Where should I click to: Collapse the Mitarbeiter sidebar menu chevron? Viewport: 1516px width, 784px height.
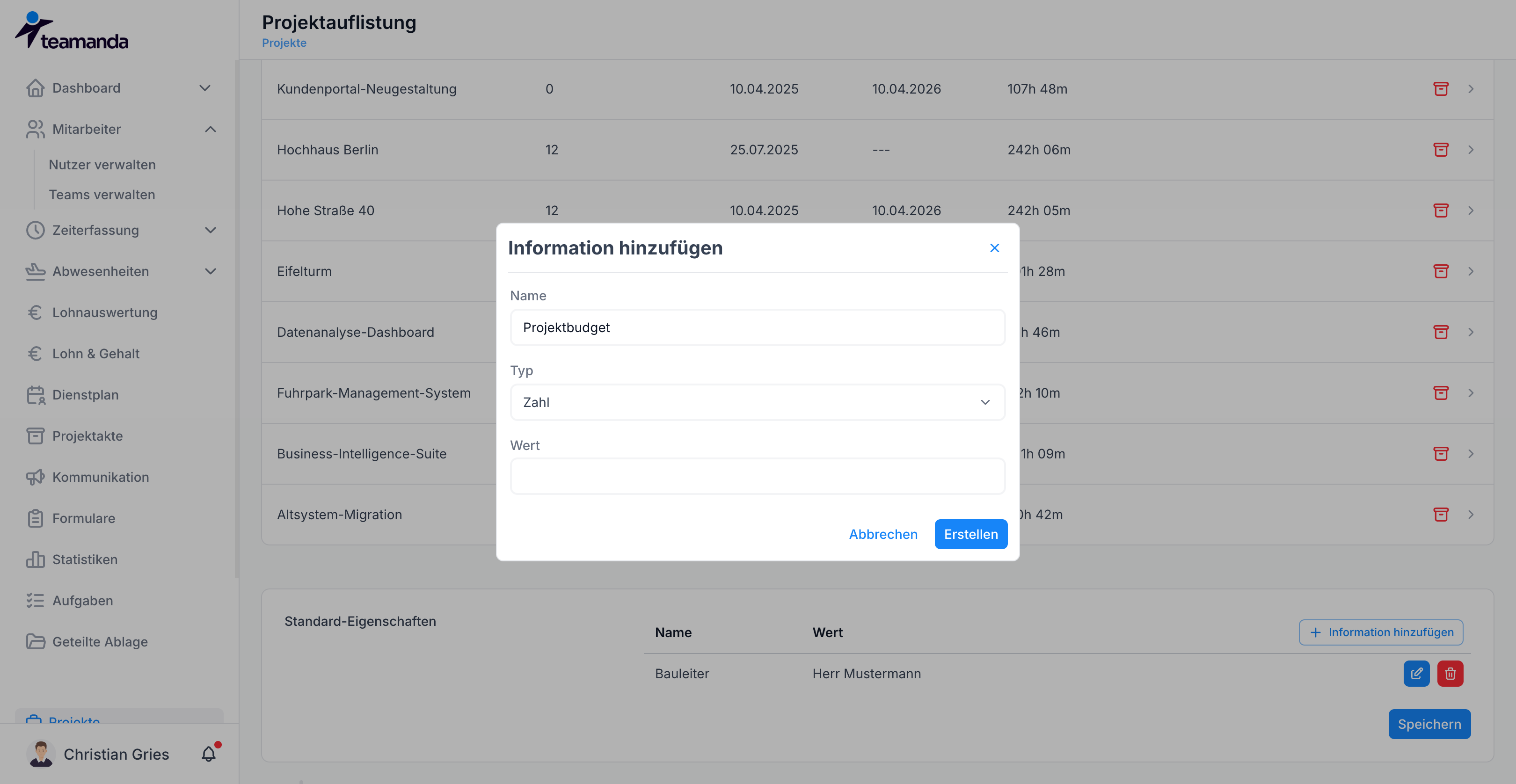210,130
